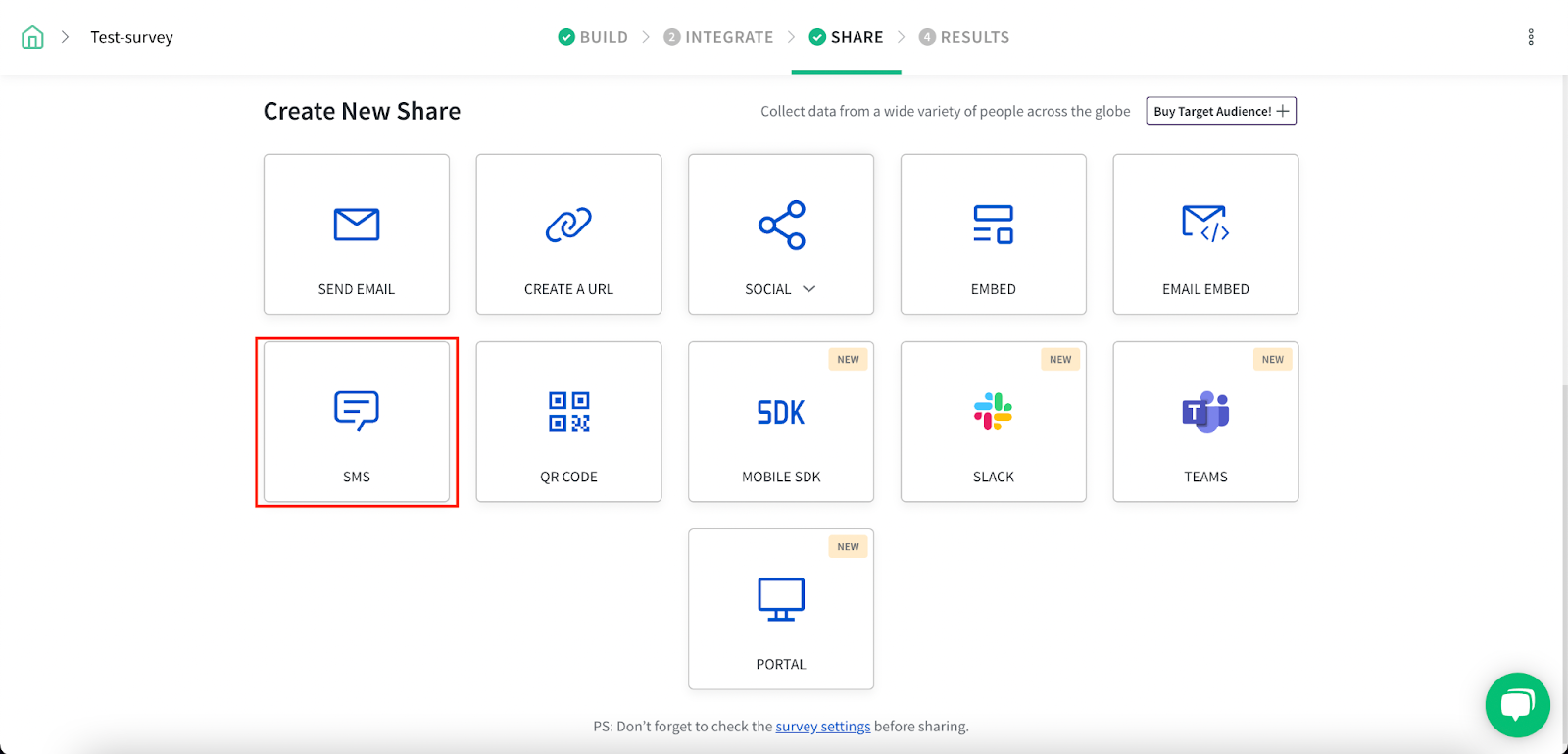The height and width of the screenshot is (754, 1568).
Task: Share via the Microsoft Teams logo icon
Action: 1205,412
